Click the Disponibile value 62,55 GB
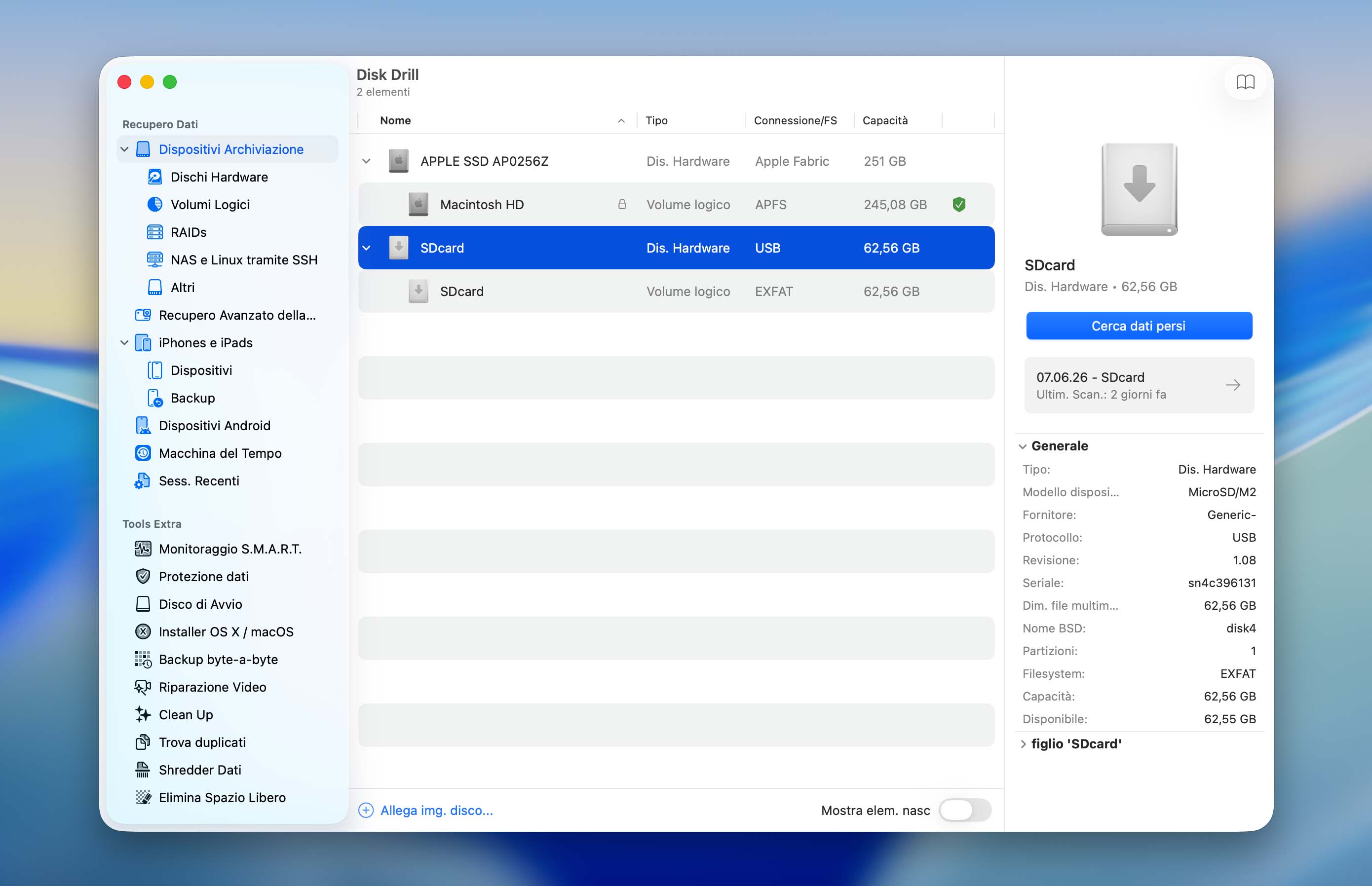 point(1230,719)
